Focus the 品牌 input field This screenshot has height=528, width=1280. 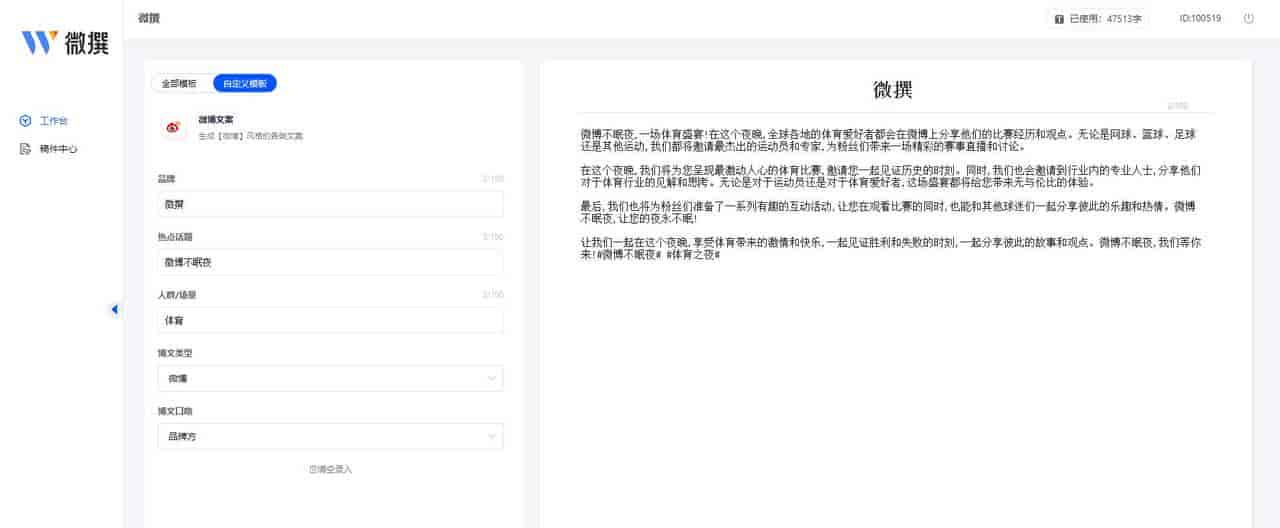[x=331, y=204]
